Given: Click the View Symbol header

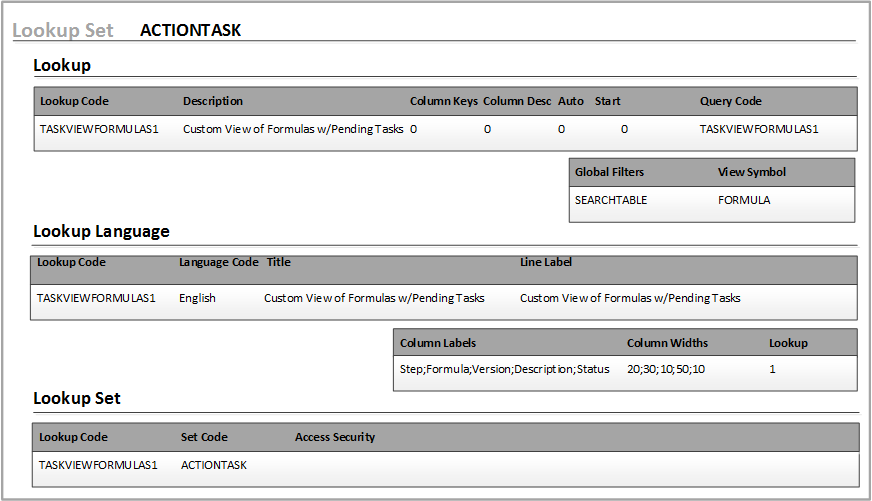Looking at the screenshot, I should coord(752,172).
